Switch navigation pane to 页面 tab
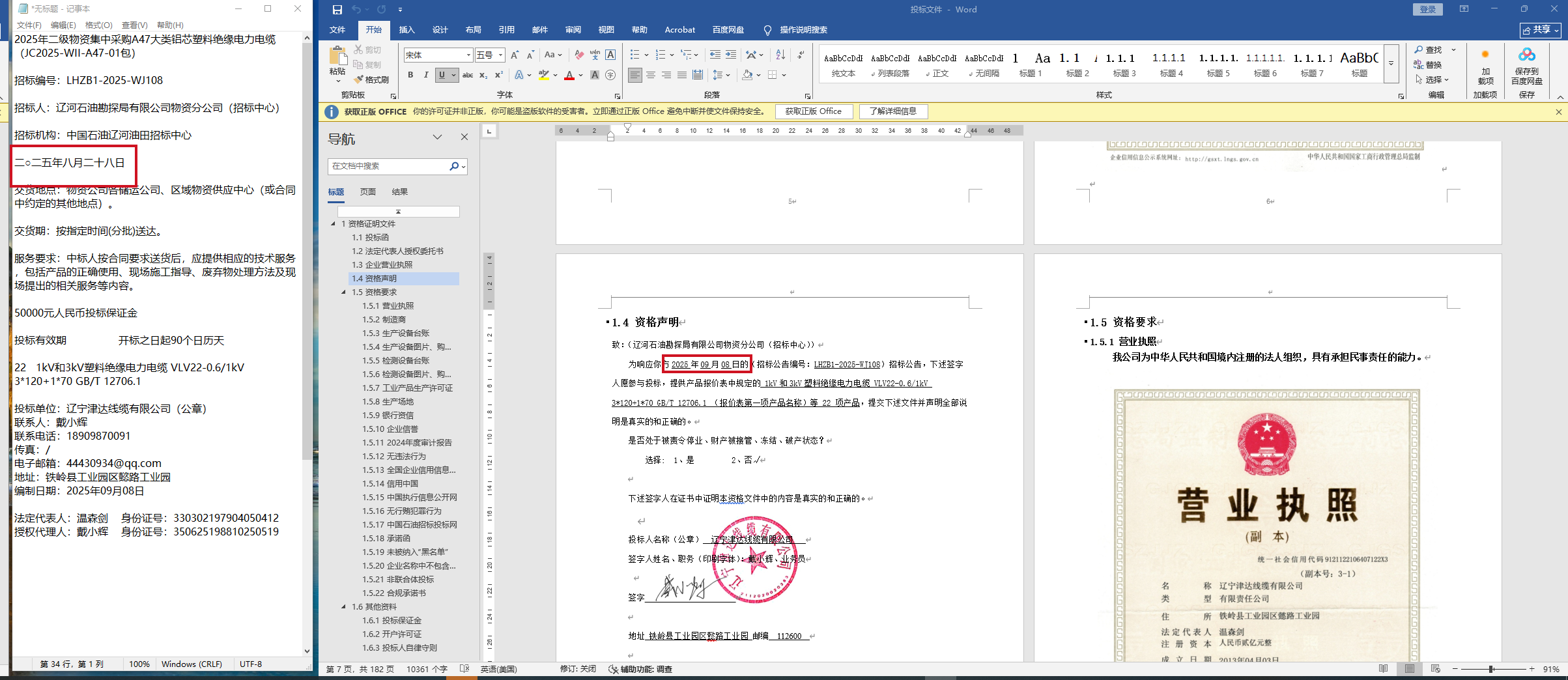This screenshot has height=680, width=1568. tap(368, 192)
